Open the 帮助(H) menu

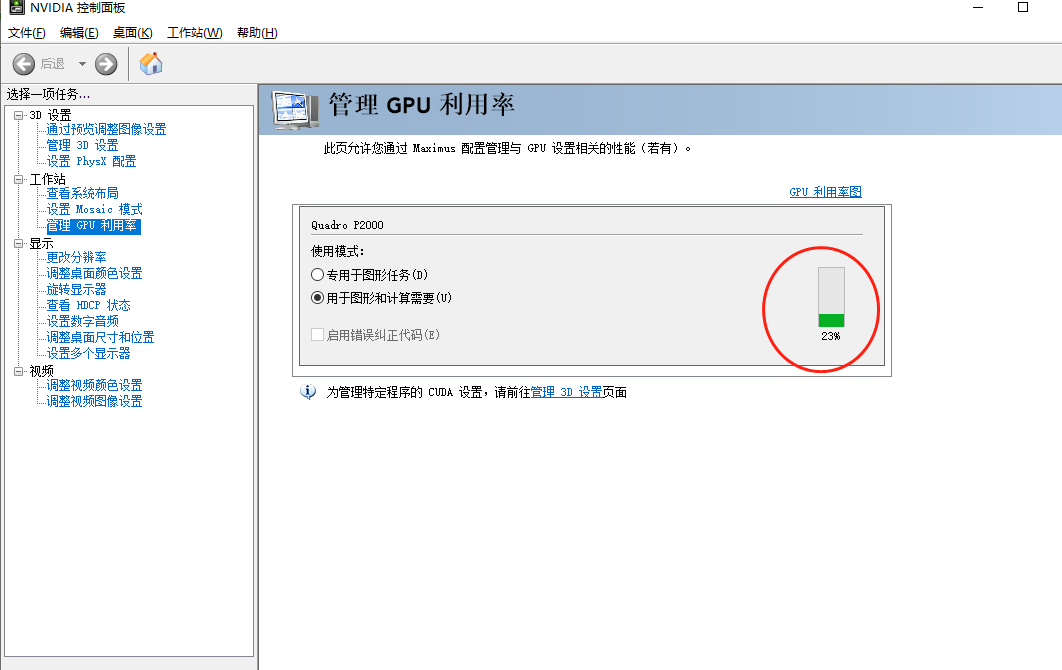pyautogui.click(x=257, y=33)
